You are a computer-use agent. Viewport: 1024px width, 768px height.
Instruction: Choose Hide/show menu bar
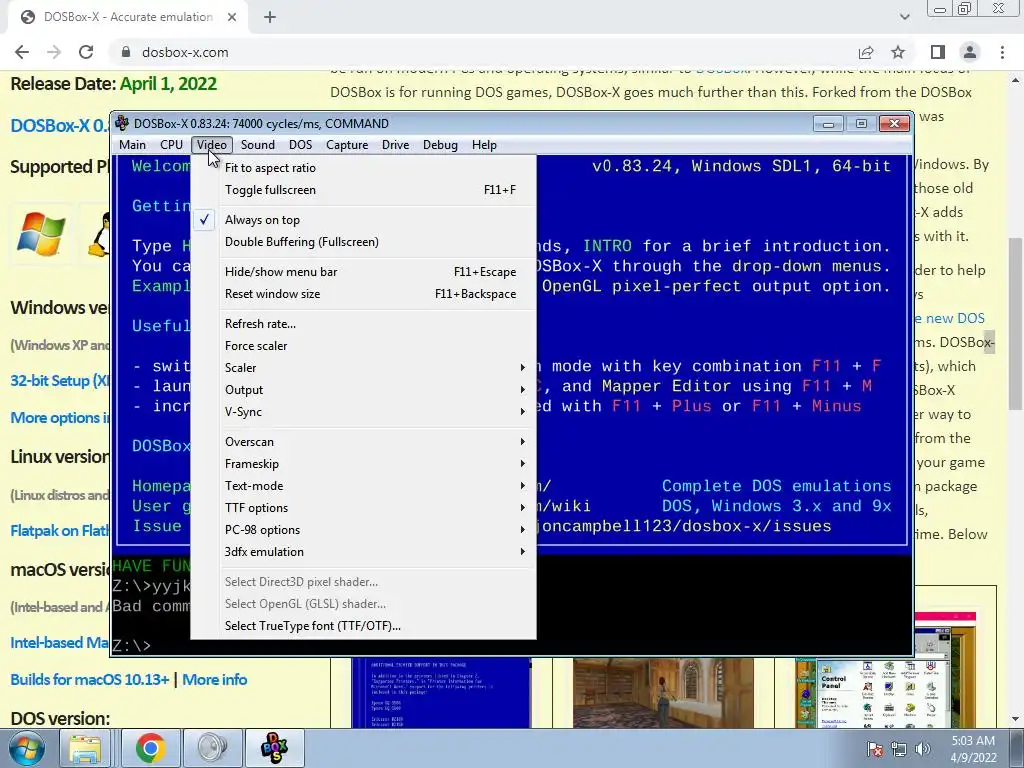(x=364, y=272)
